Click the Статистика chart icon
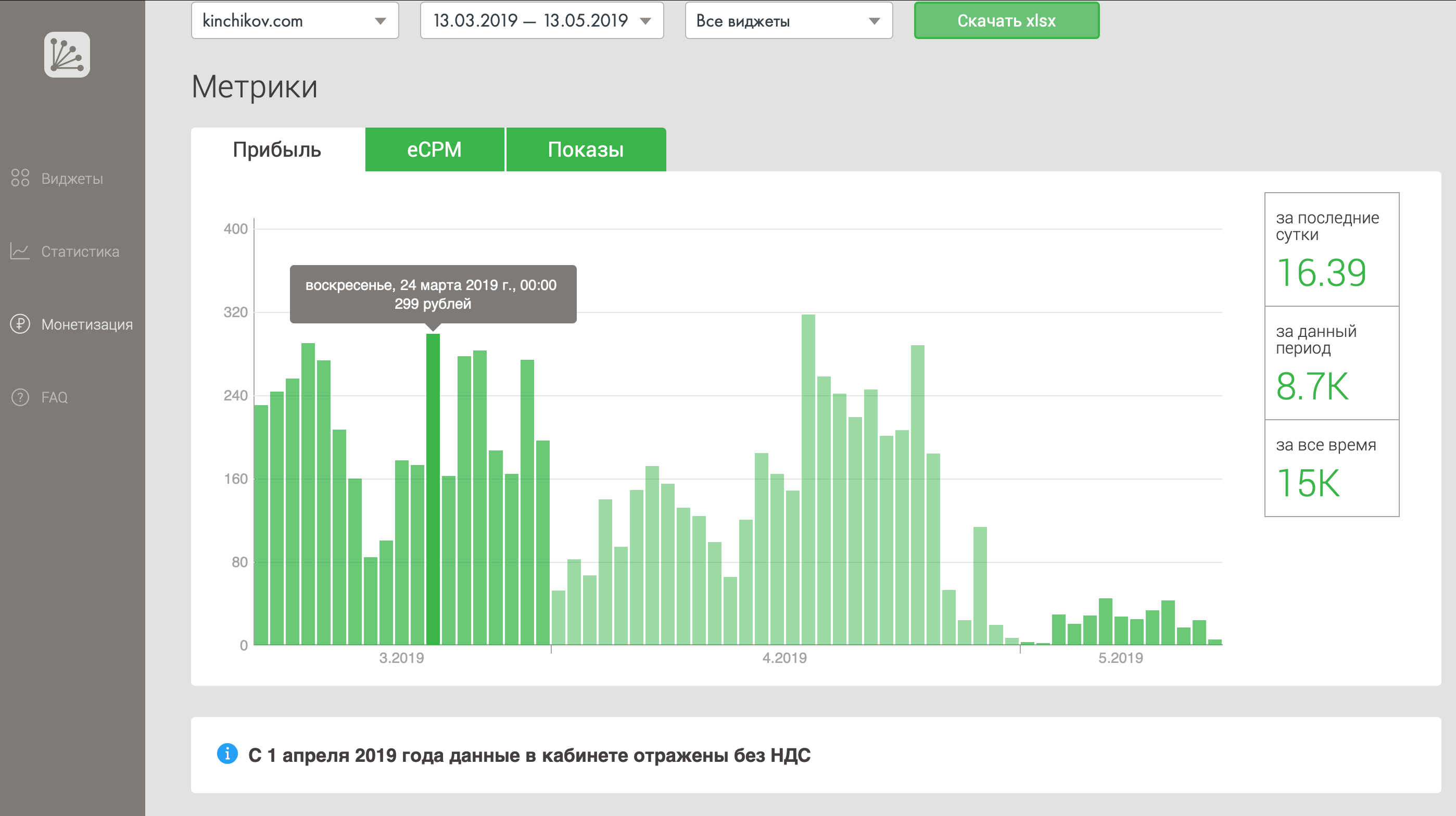This screenshot has height=816, width=1456. coord(20,251)
